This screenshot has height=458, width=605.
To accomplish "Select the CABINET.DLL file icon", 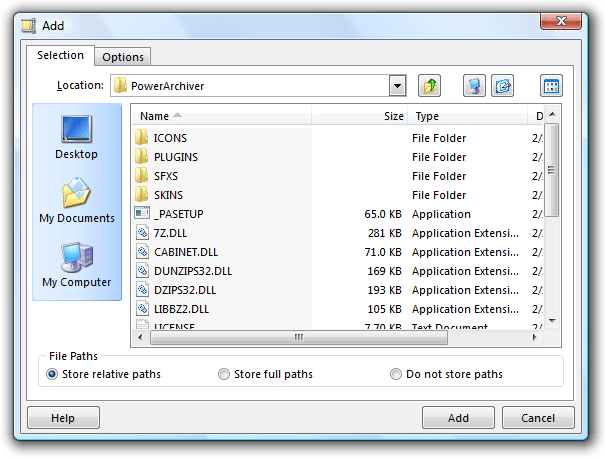I will coord(142,252).
